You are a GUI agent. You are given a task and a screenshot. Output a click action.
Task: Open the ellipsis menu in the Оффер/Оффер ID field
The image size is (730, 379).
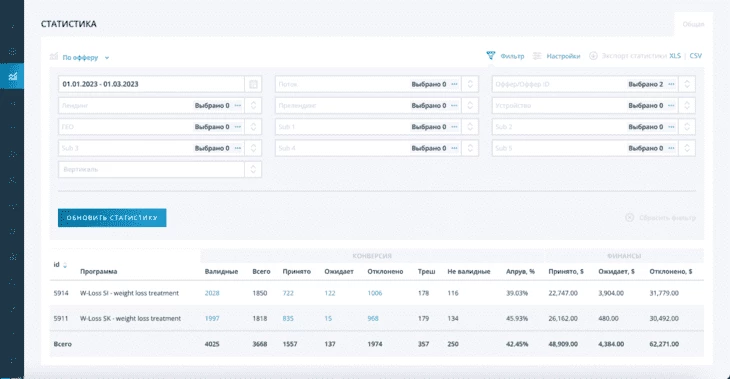tap(671, 84)
